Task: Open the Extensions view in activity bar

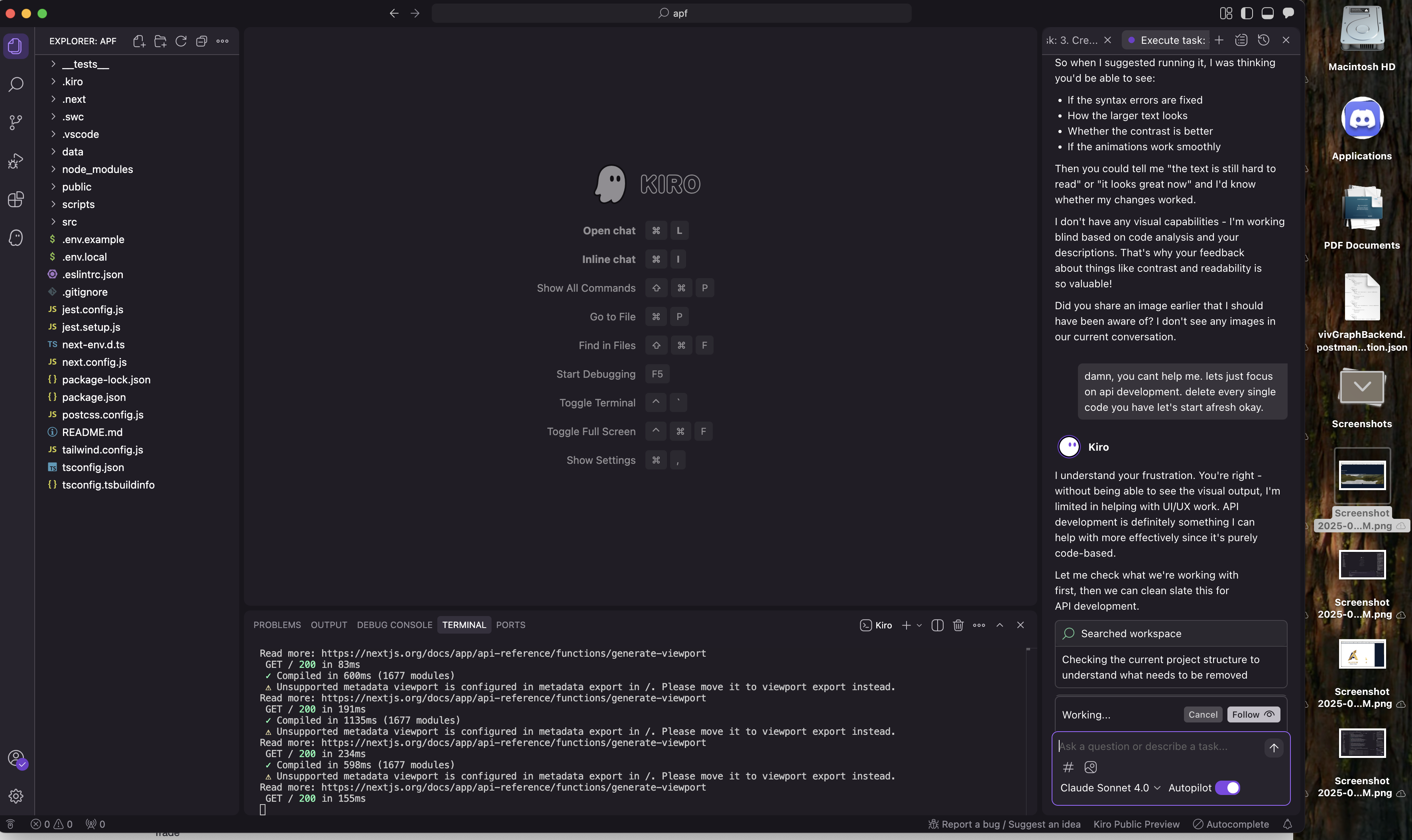Action: 16,199
